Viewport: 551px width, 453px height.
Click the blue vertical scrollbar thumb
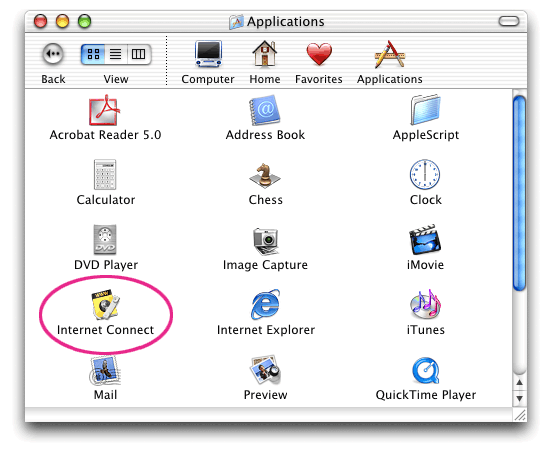[519, 193]
